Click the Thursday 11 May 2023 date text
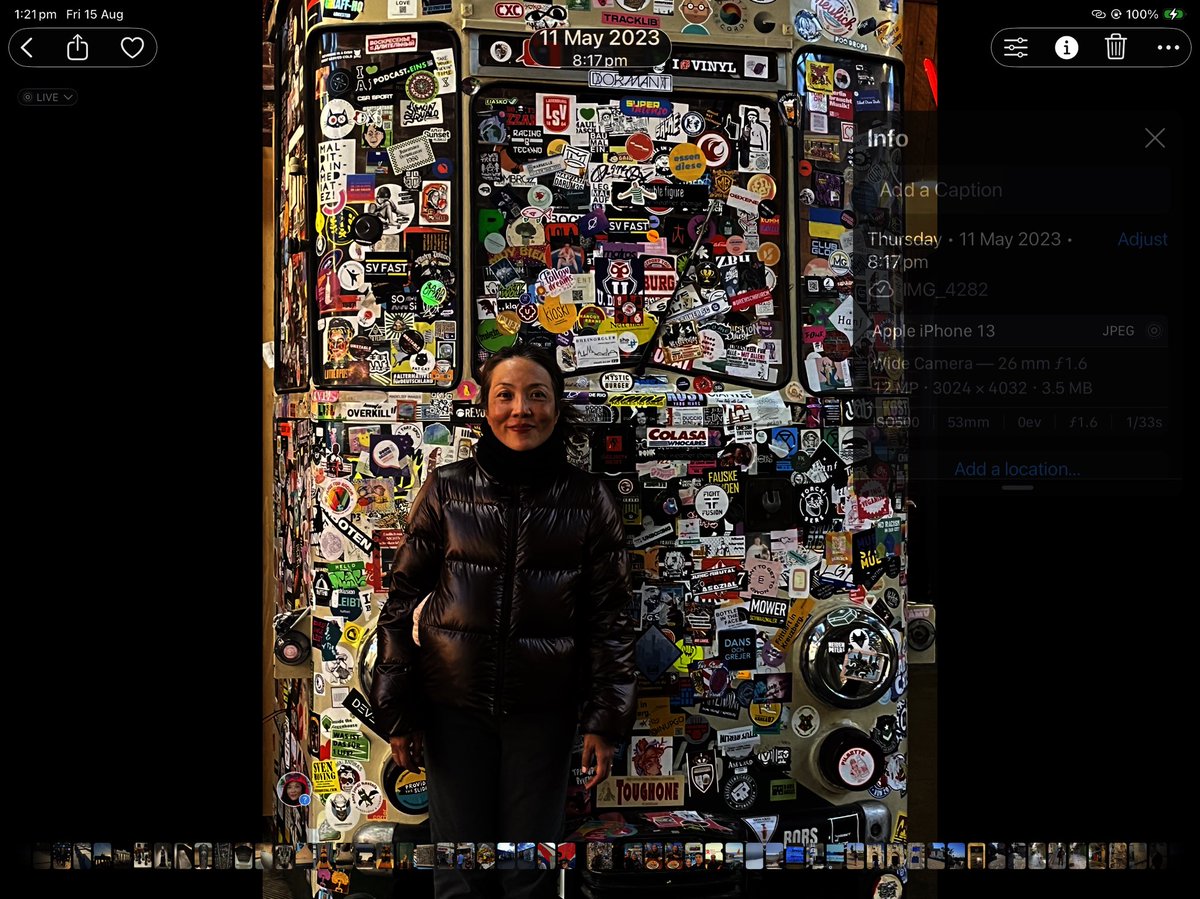1200x899 pixels. 970,250
